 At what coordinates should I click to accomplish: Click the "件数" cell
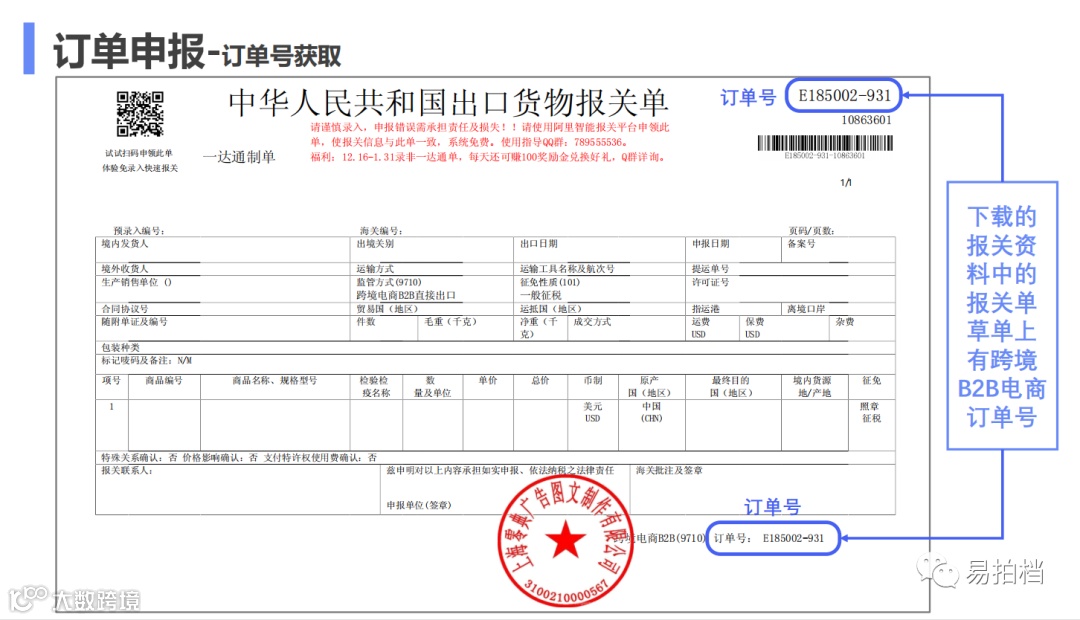(384, 328)
